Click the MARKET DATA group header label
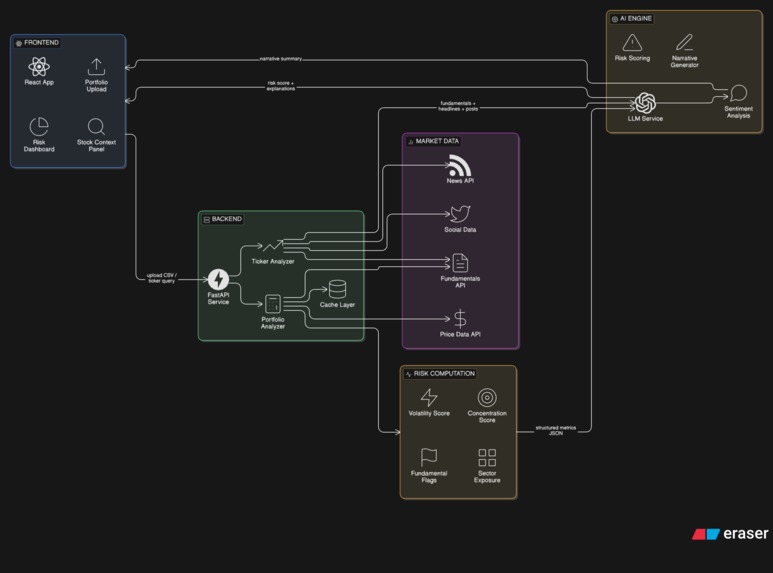The width and height of the screenshot is (773, 573). [433, 141]
